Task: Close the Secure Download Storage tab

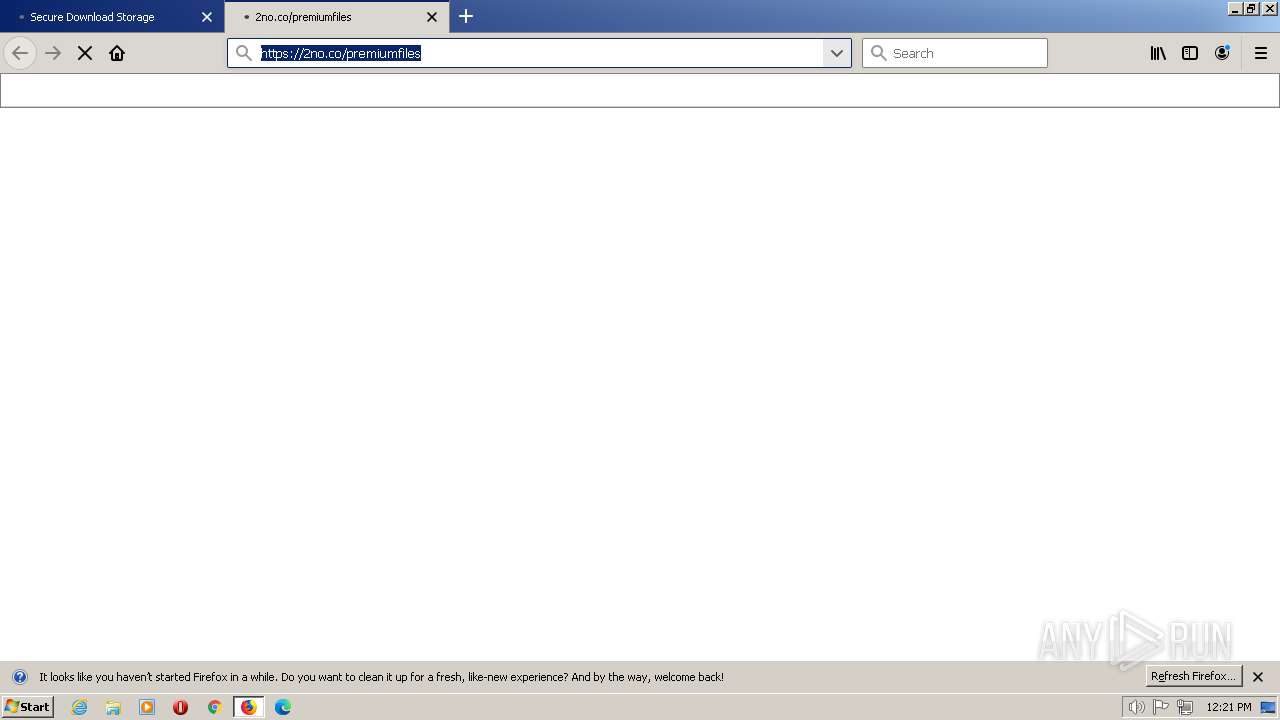Action: 207,17
